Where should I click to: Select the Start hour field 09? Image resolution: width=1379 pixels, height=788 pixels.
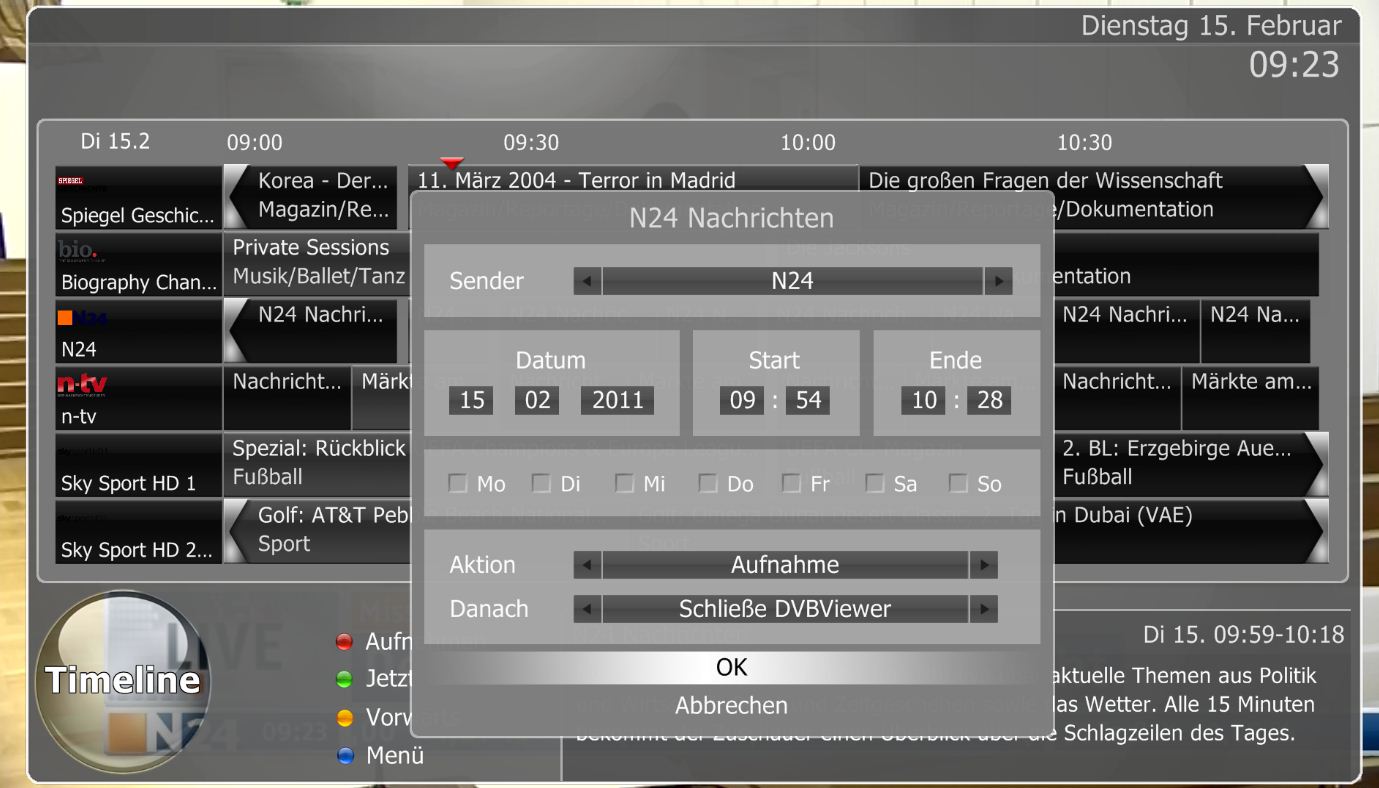tap(742, 401)
